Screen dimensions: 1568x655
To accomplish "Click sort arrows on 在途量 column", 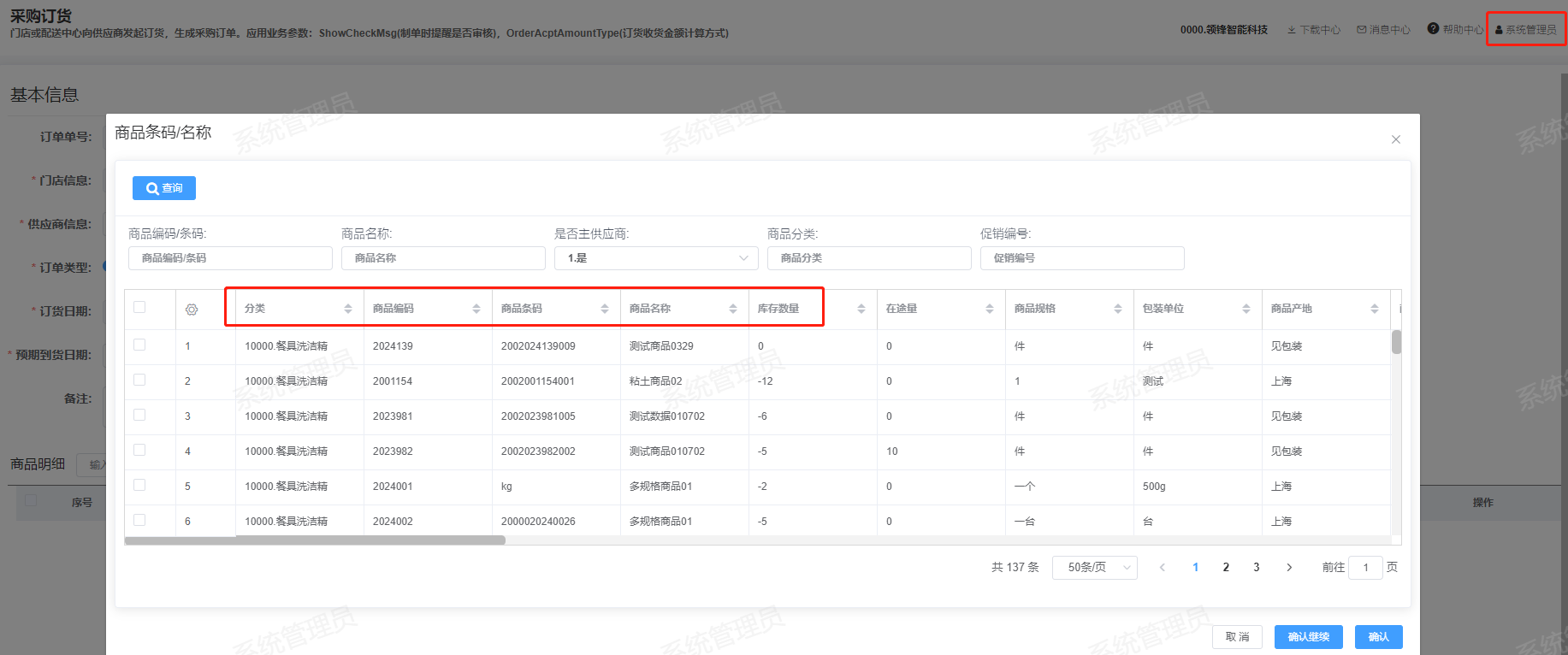I will [x=990, y=309].
